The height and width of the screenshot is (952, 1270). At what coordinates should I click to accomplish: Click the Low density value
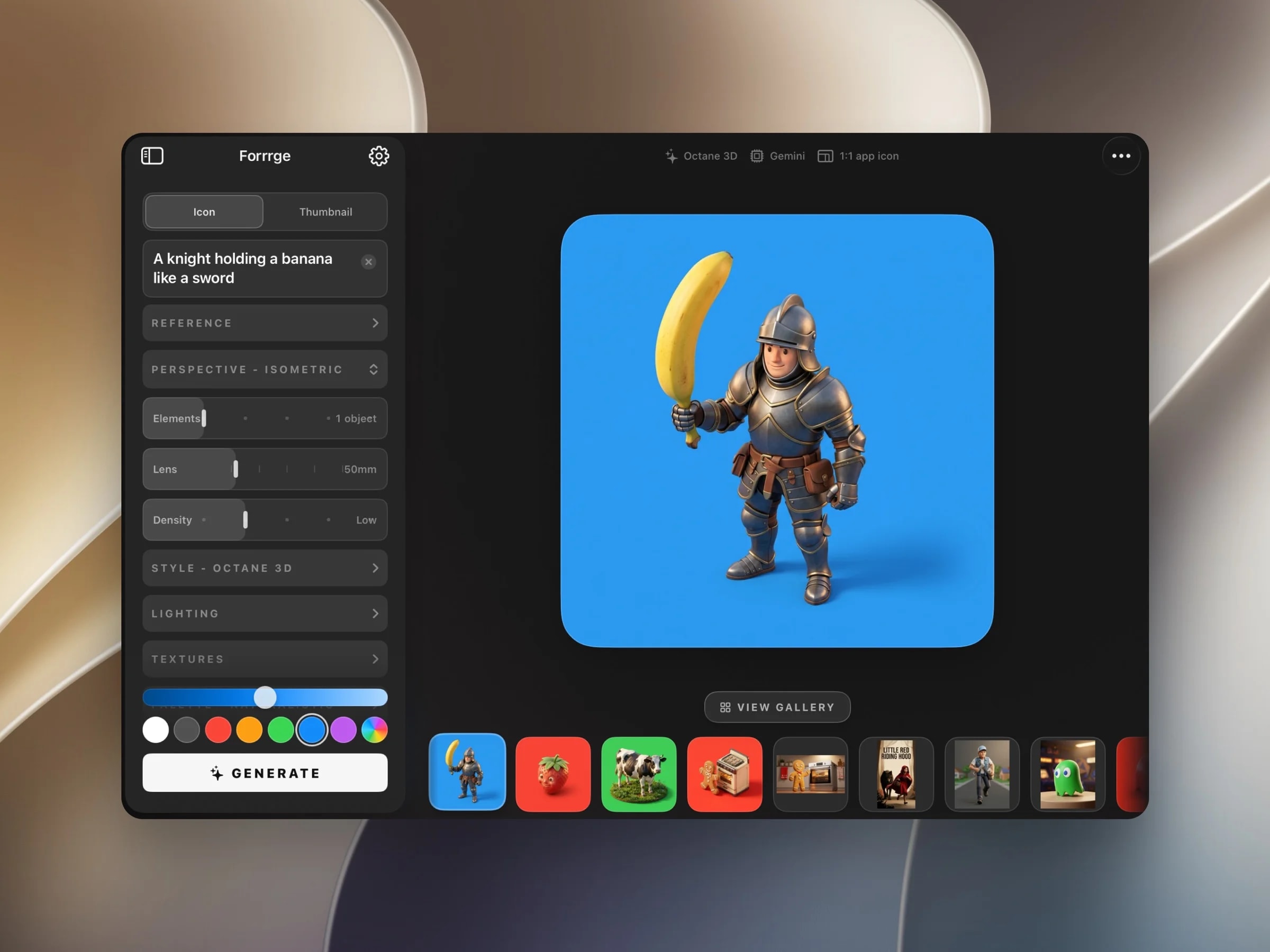coord(366,520)
